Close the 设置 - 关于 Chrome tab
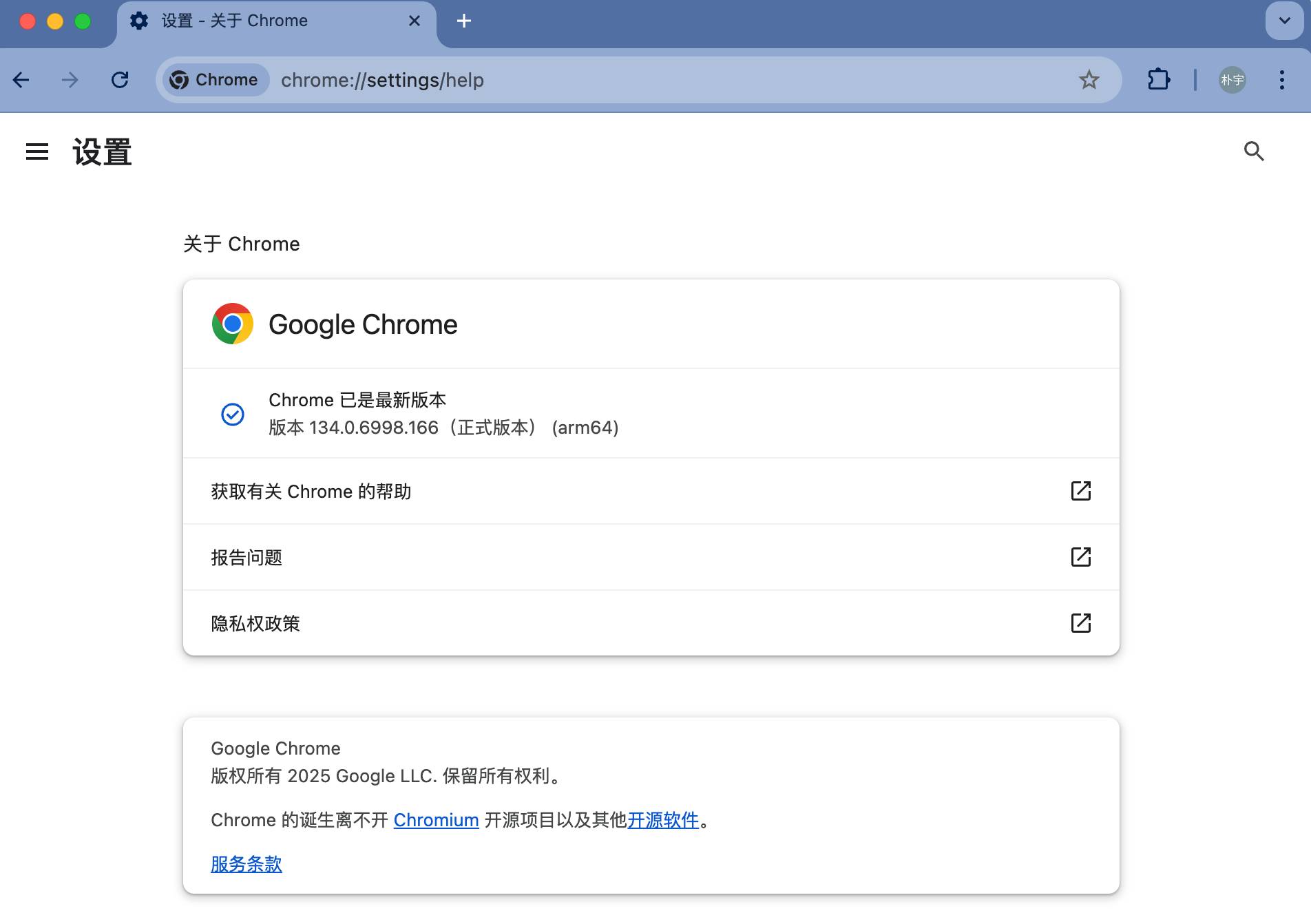Viewport: 1311px width, 924px height. point(415,21)
